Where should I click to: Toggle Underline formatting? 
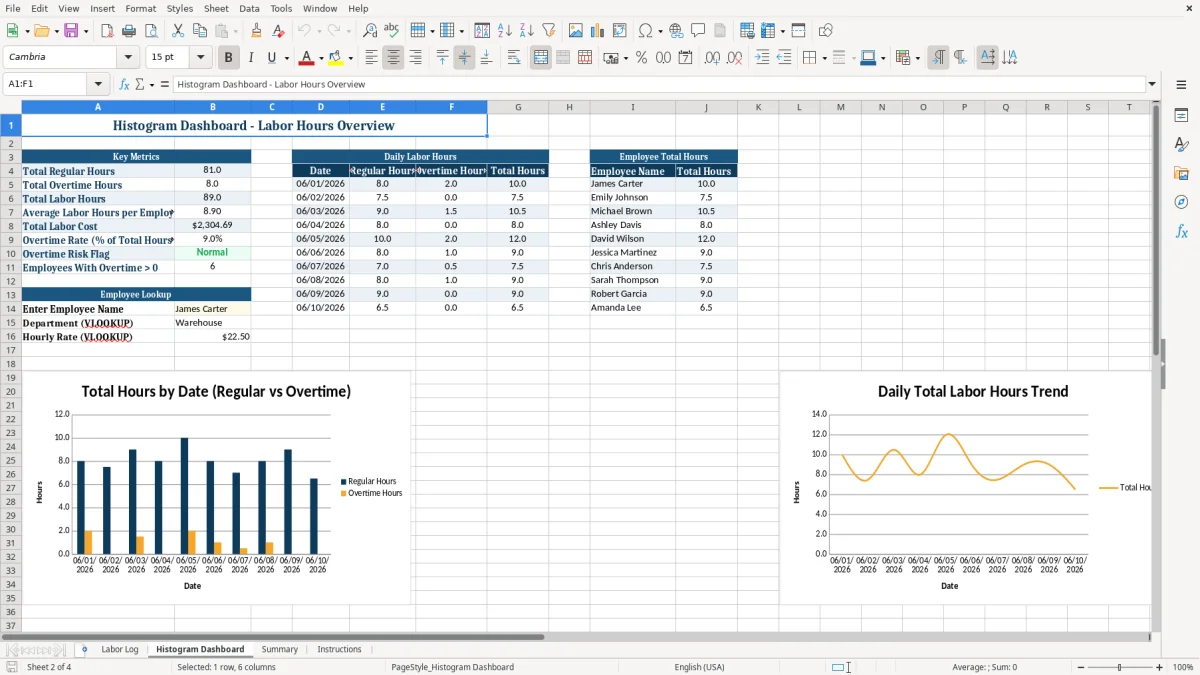point(270,58)
